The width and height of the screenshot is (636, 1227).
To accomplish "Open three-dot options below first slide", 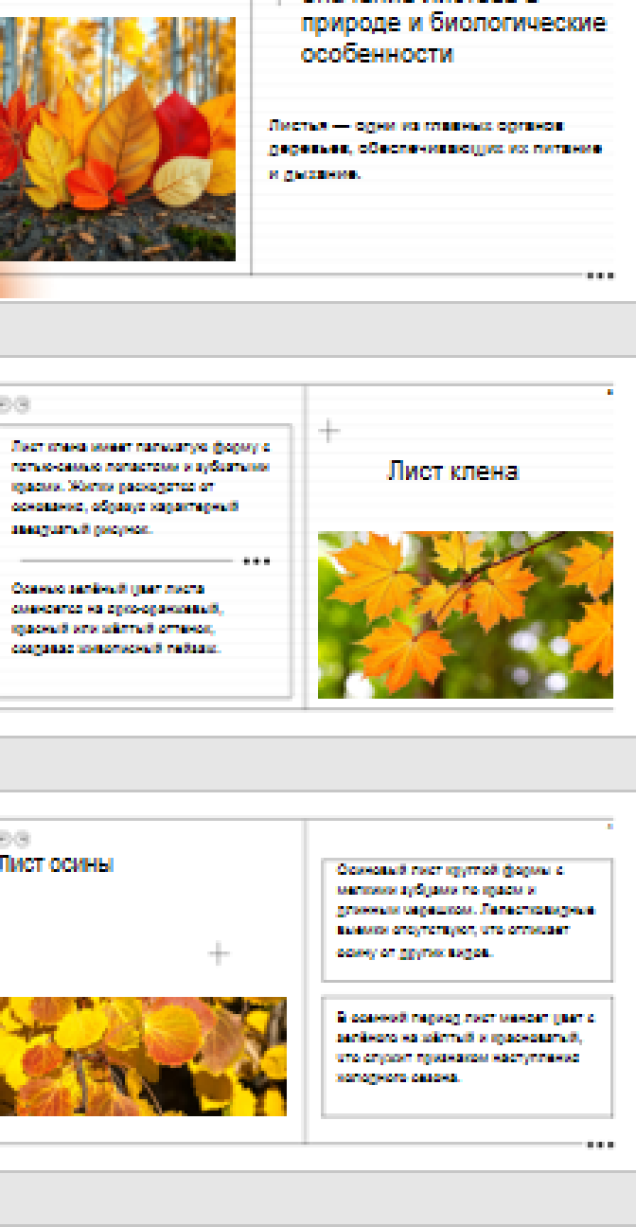I will click(600, 275).
